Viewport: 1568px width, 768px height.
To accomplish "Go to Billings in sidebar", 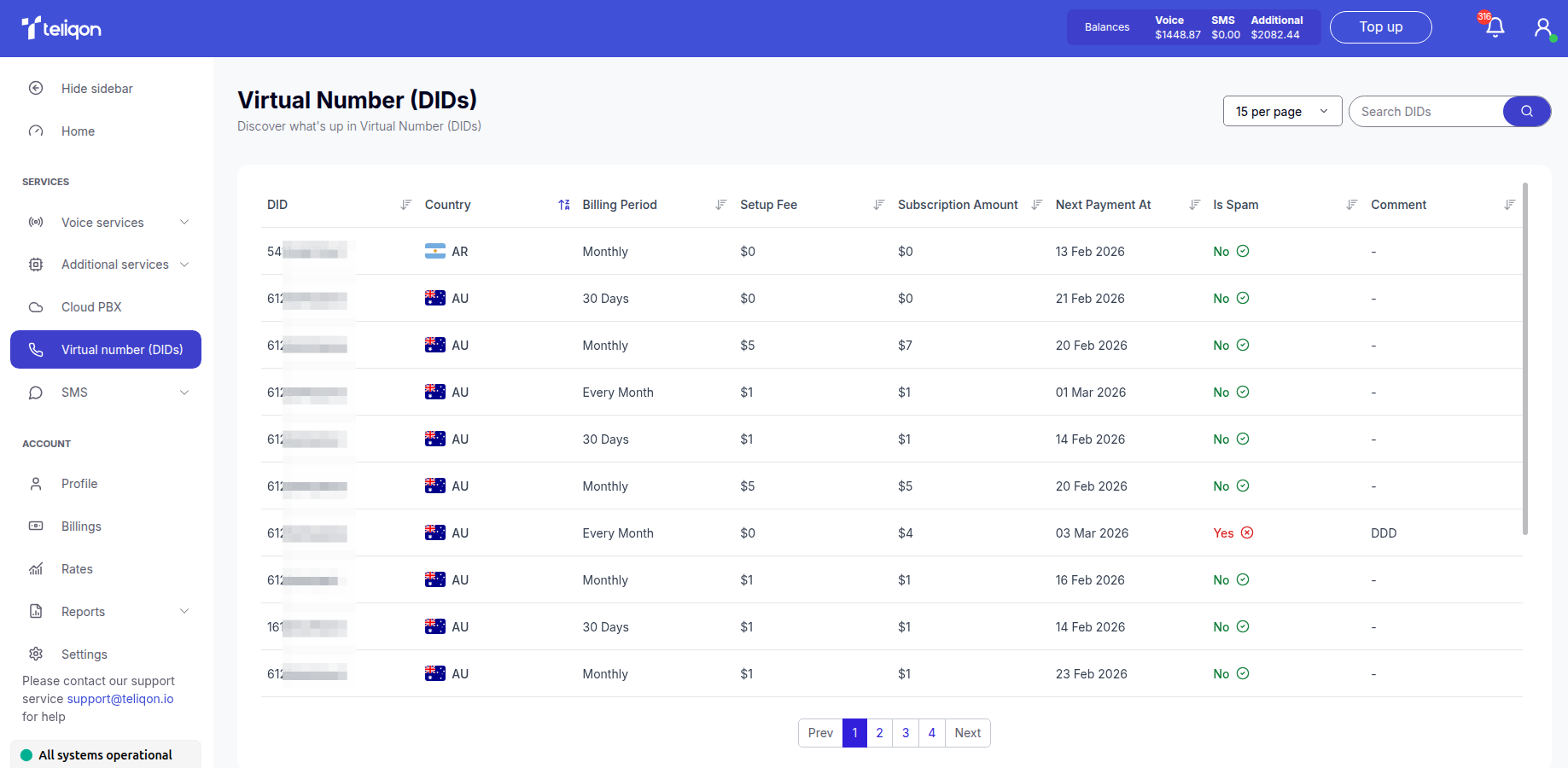I will point(81,527).
